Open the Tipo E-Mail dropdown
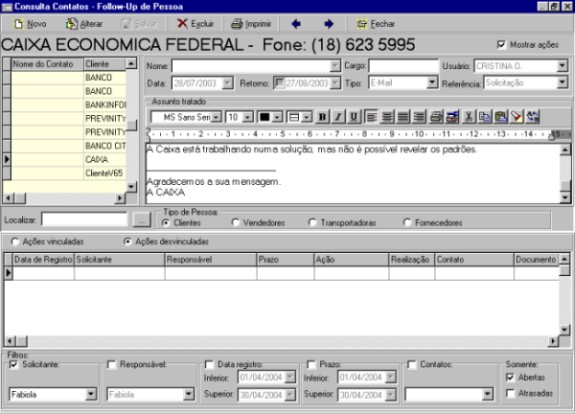Image resolution: width=575 pixels, height=414 pixels. [x=432, y=83]
